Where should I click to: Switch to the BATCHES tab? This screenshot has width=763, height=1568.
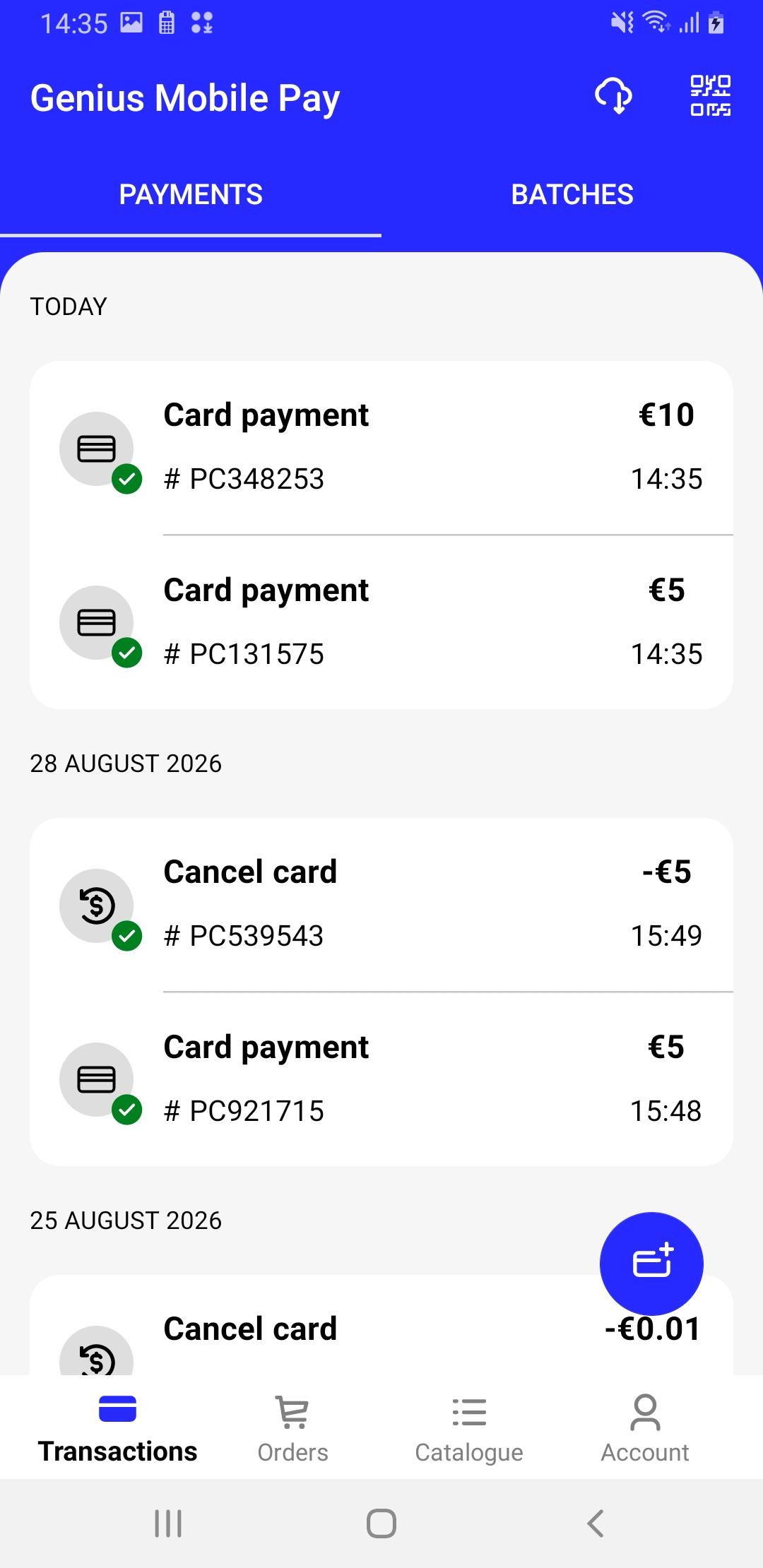[572, 195]
